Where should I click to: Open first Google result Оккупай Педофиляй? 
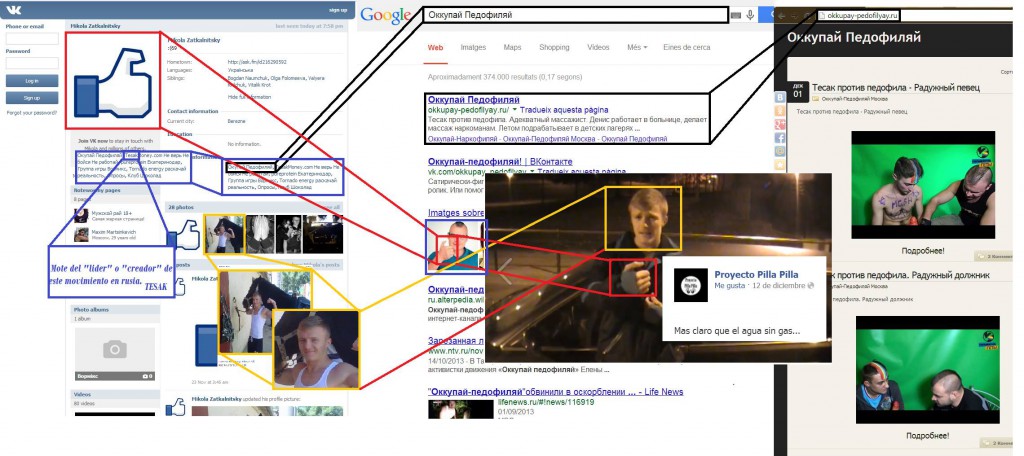click(x=473, y=100)
